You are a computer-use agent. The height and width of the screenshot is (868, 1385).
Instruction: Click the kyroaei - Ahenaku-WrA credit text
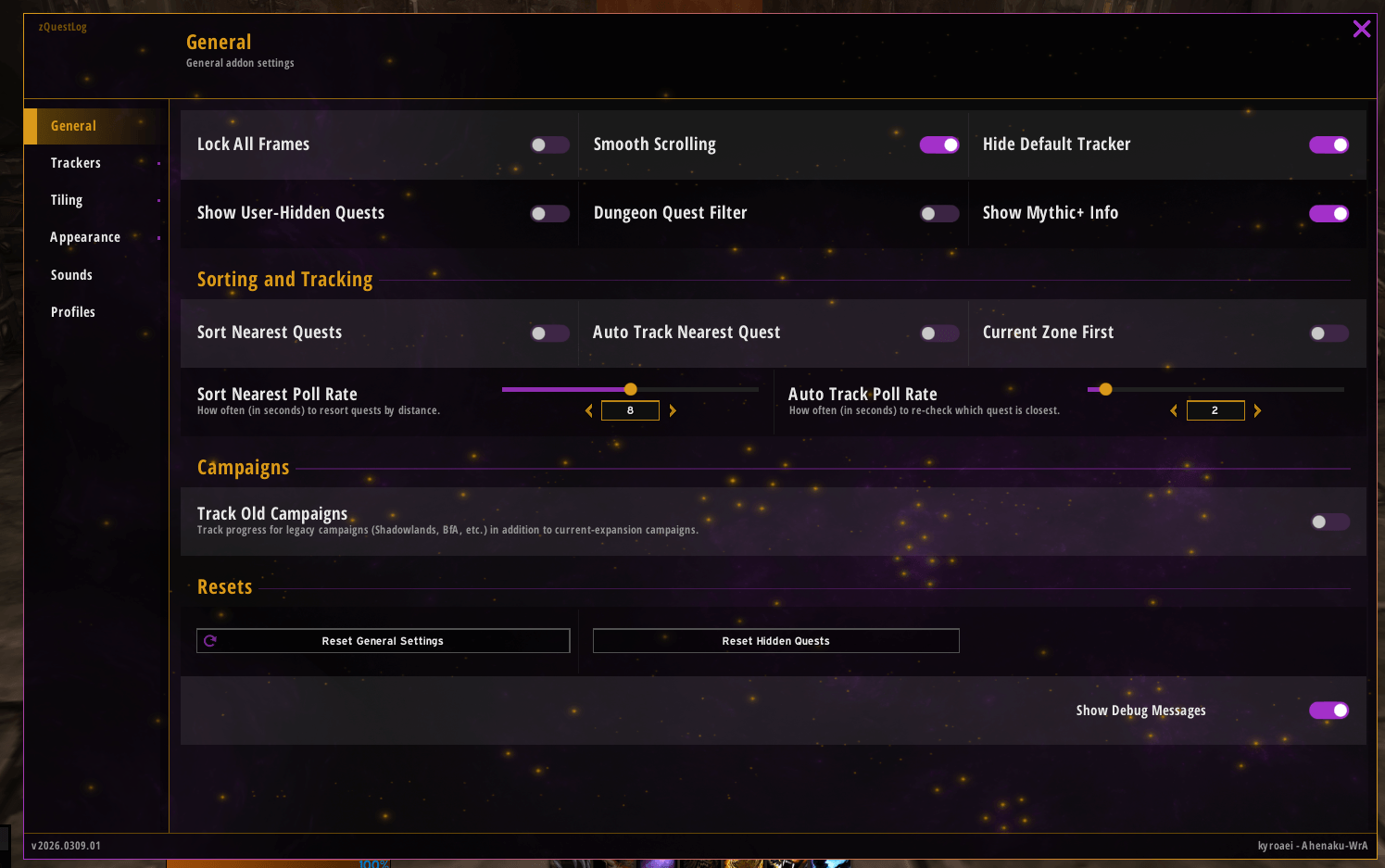[x=1313, y=846]
